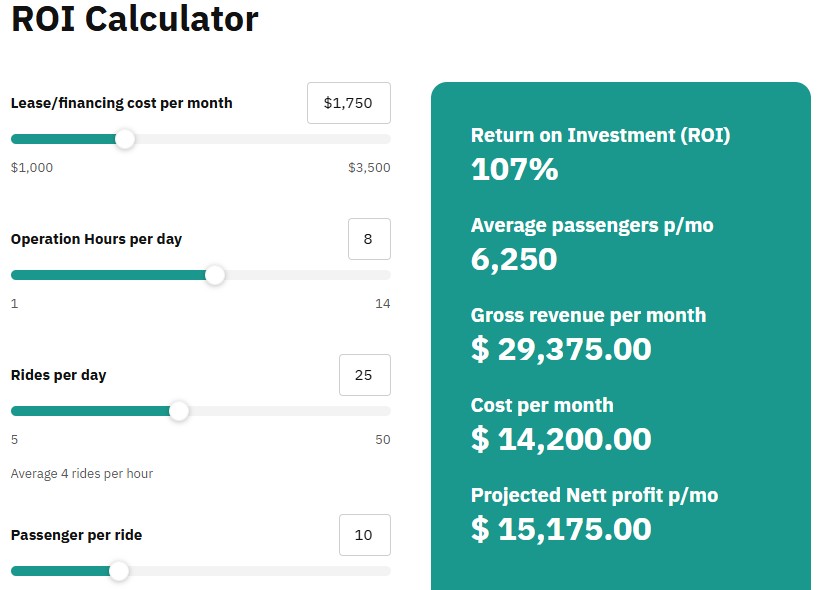Click the "Average 4 rides per hour" hint

pos(82,474)
